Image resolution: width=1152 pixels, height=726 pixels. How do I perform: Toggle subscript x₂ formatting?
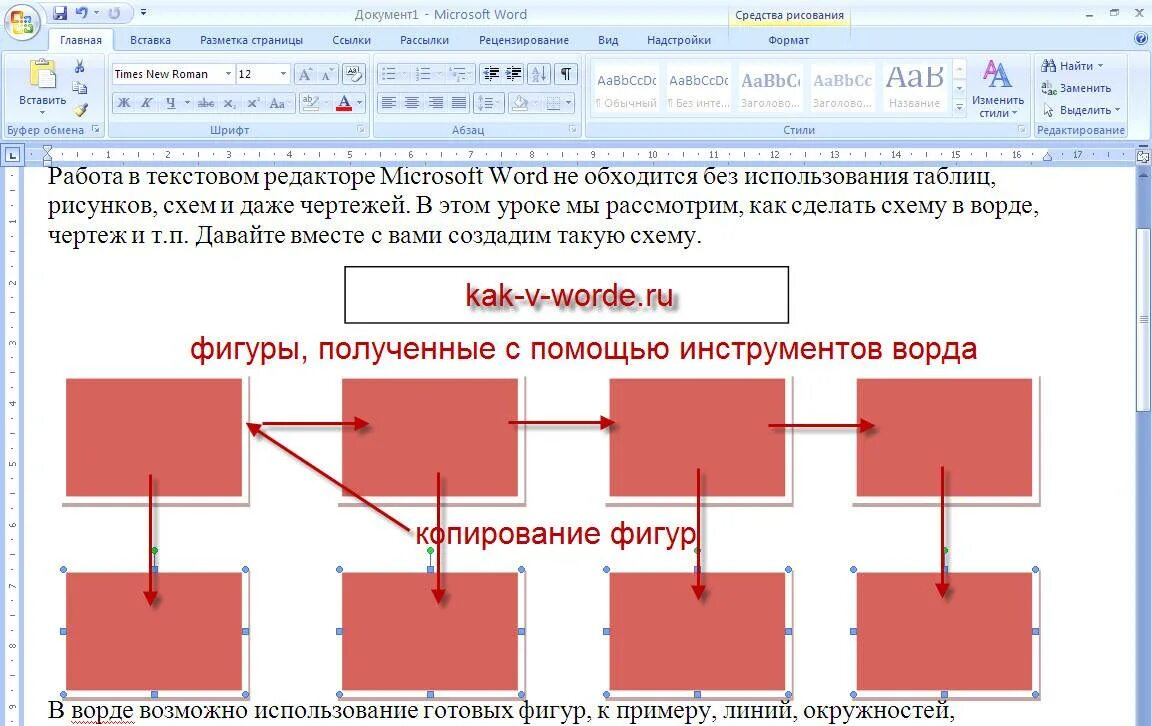coord(230,103)
